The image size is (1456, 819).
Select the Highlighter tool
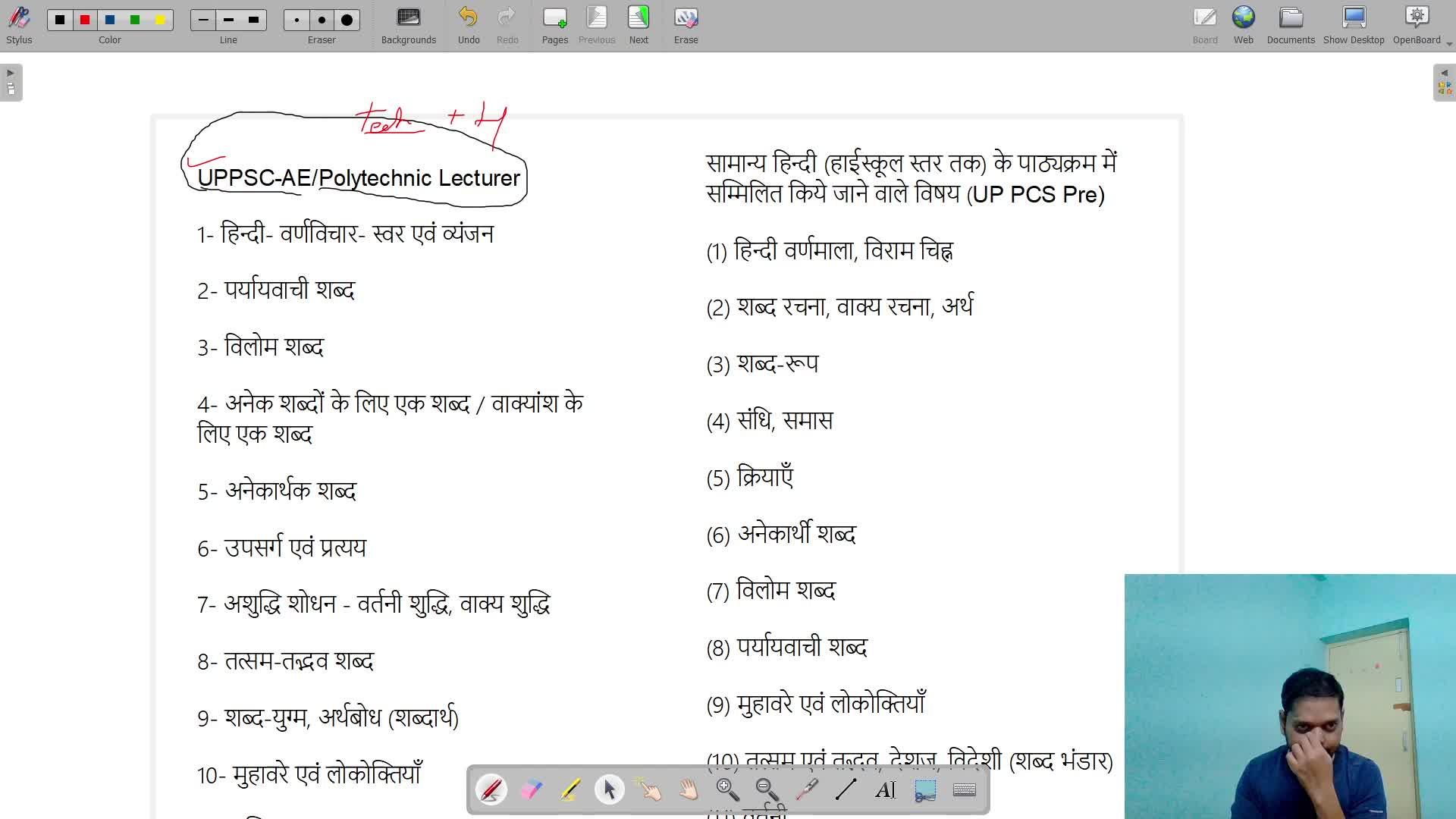point(570,790)
